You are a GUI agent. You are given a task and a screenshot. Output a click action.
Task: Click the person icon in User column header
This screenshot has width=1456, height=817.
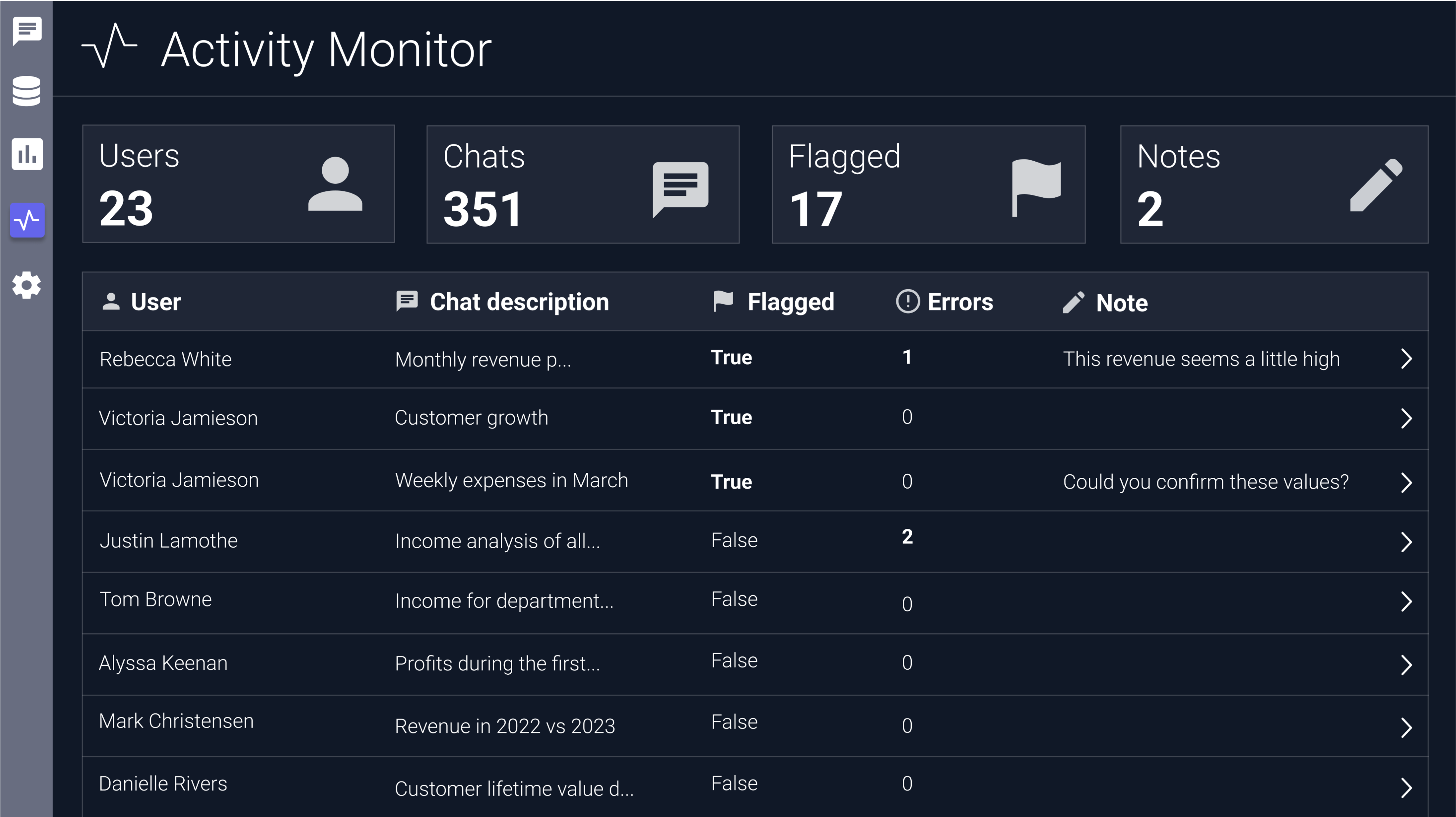(x=111, y=301)
